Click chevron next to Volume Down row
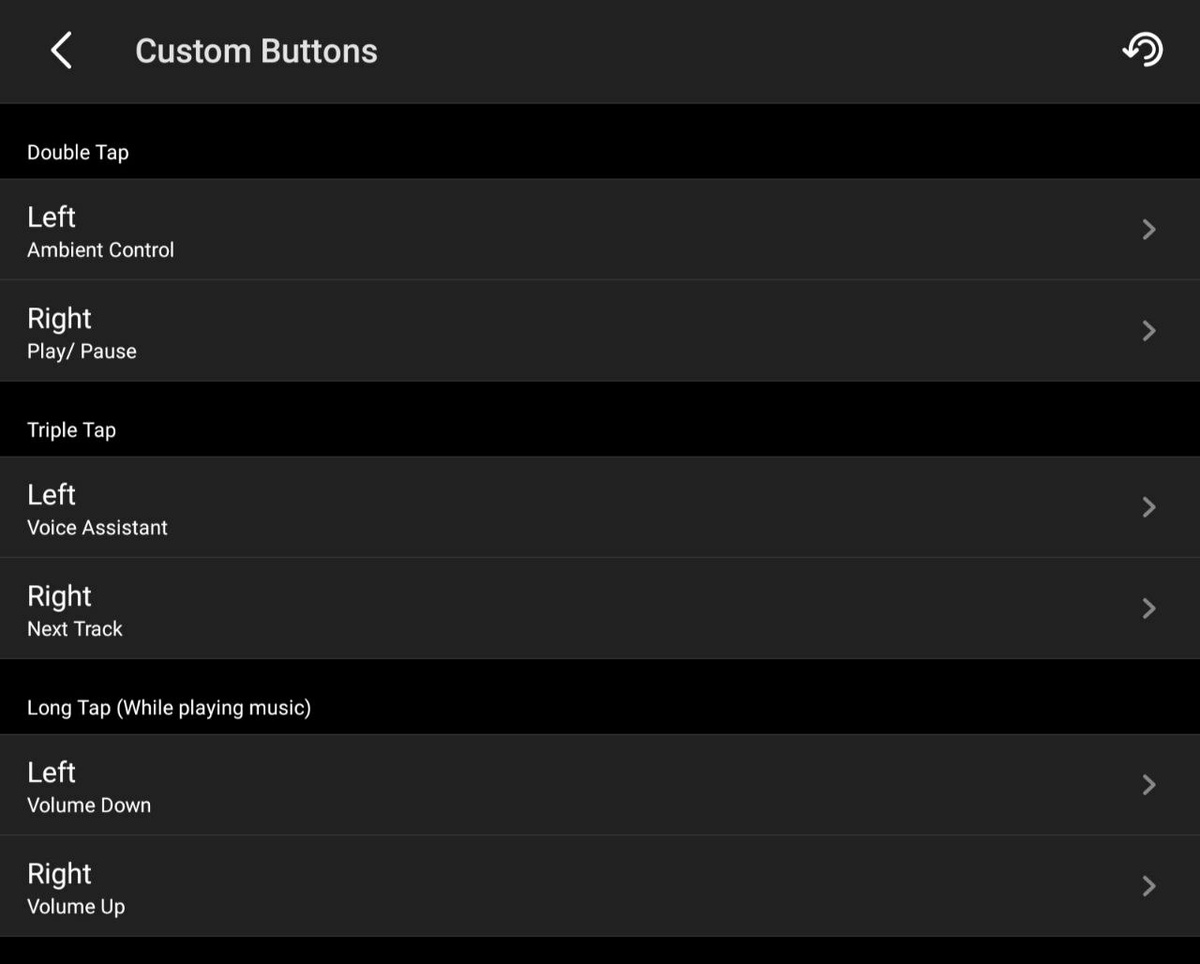 tap(1149, 785)
